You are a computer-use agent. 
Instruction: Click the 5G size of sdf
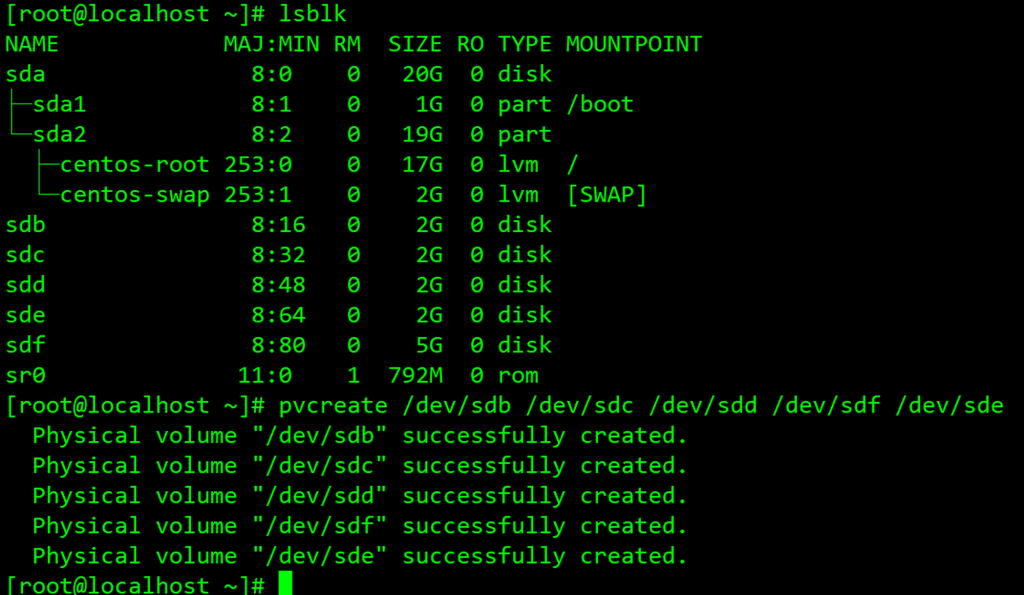(x=428, y=345)
